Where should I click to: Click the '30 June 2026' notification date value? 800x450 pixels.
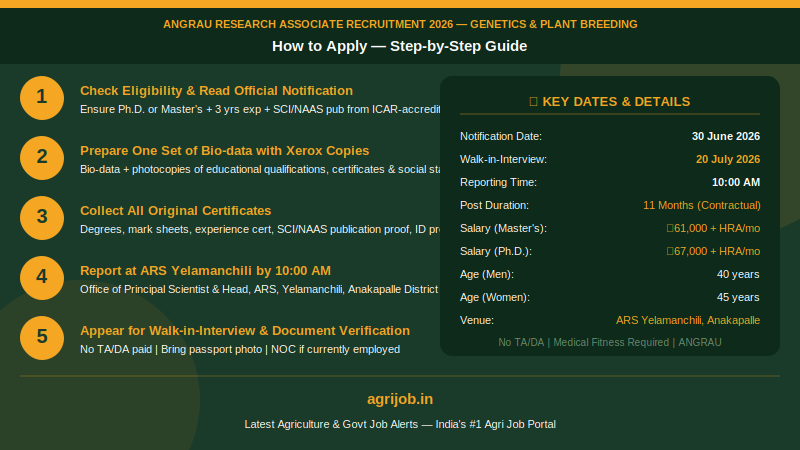click(726, 136)
